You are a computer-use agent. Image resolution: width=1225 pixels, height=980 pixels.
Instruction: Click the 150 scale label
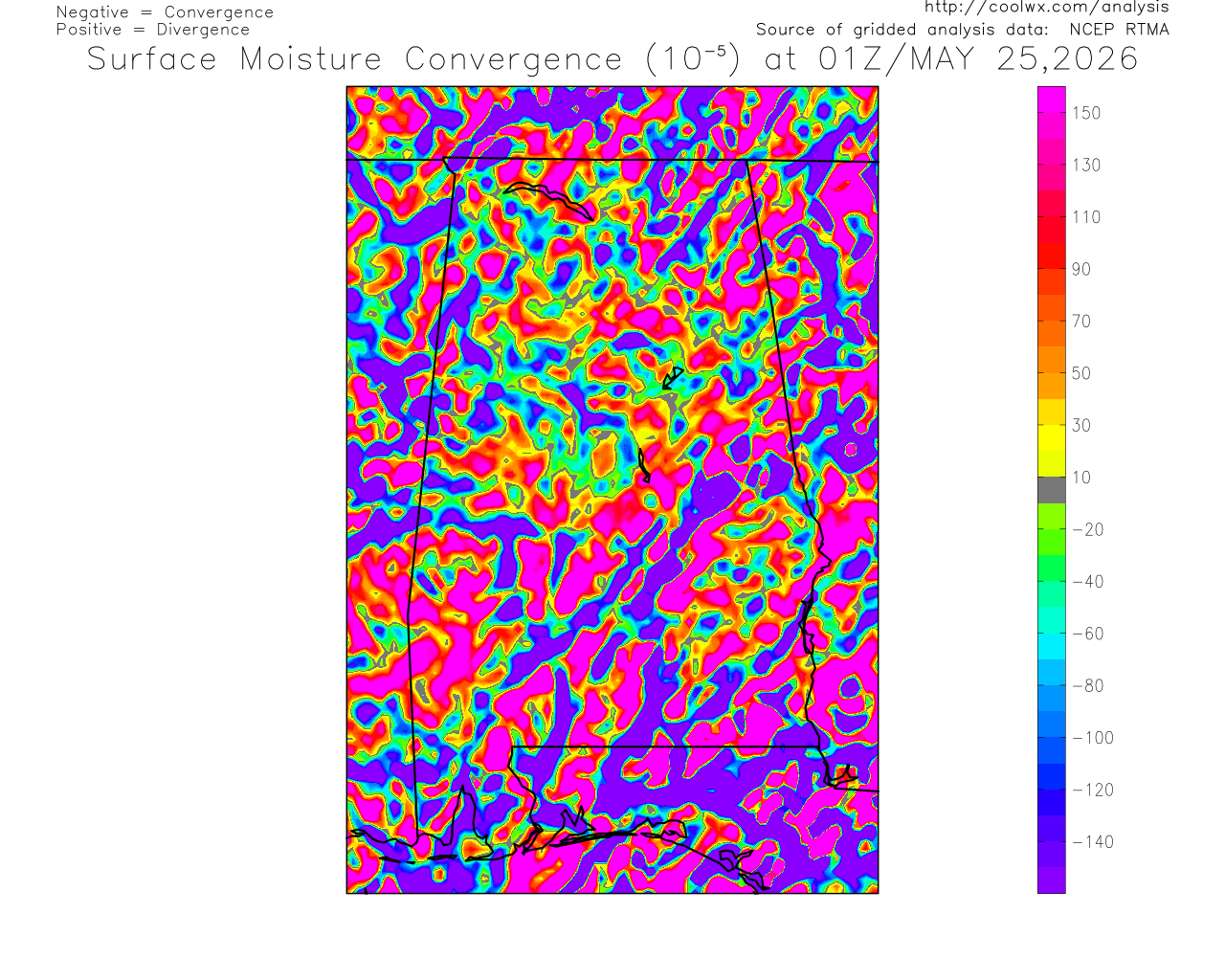1086,113
